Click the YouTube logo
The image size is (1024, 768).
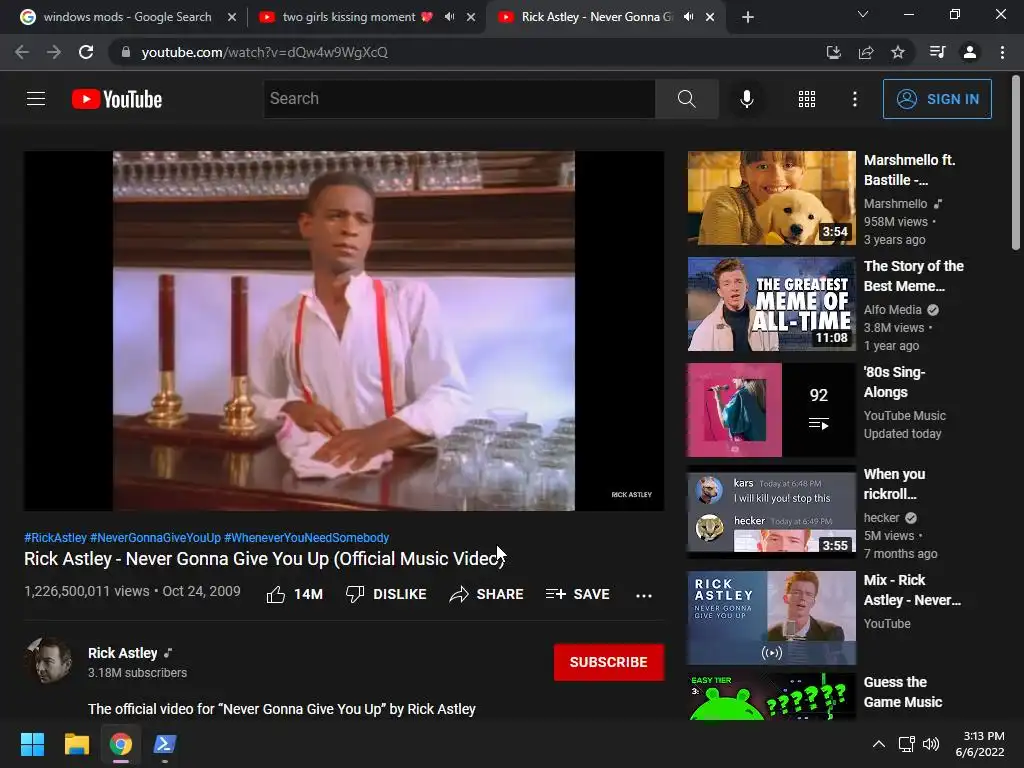point(117,99)
